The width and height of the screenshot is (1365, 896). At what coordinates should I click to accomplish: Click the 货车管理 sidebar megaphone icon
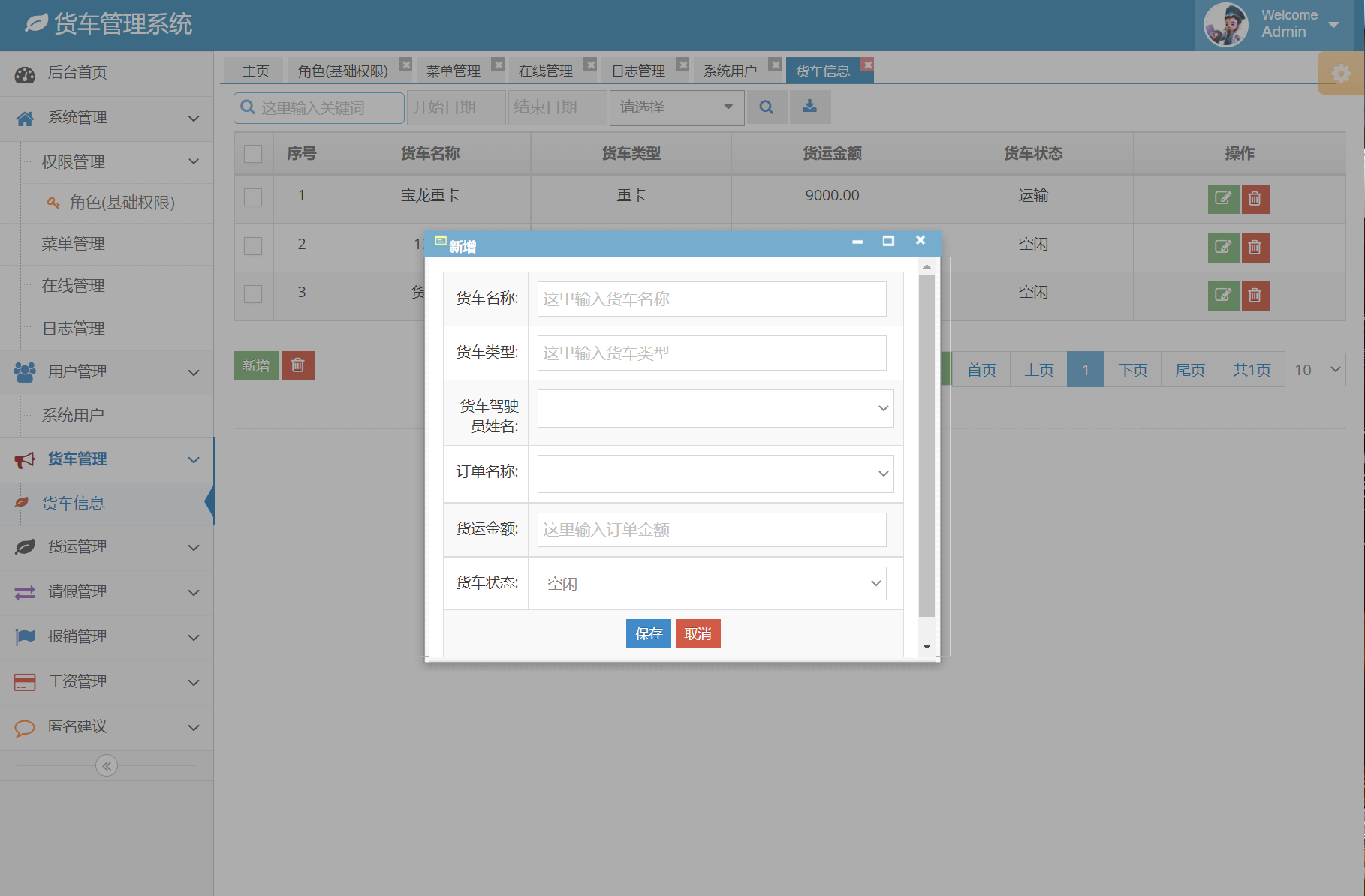[x=24, y=459]
